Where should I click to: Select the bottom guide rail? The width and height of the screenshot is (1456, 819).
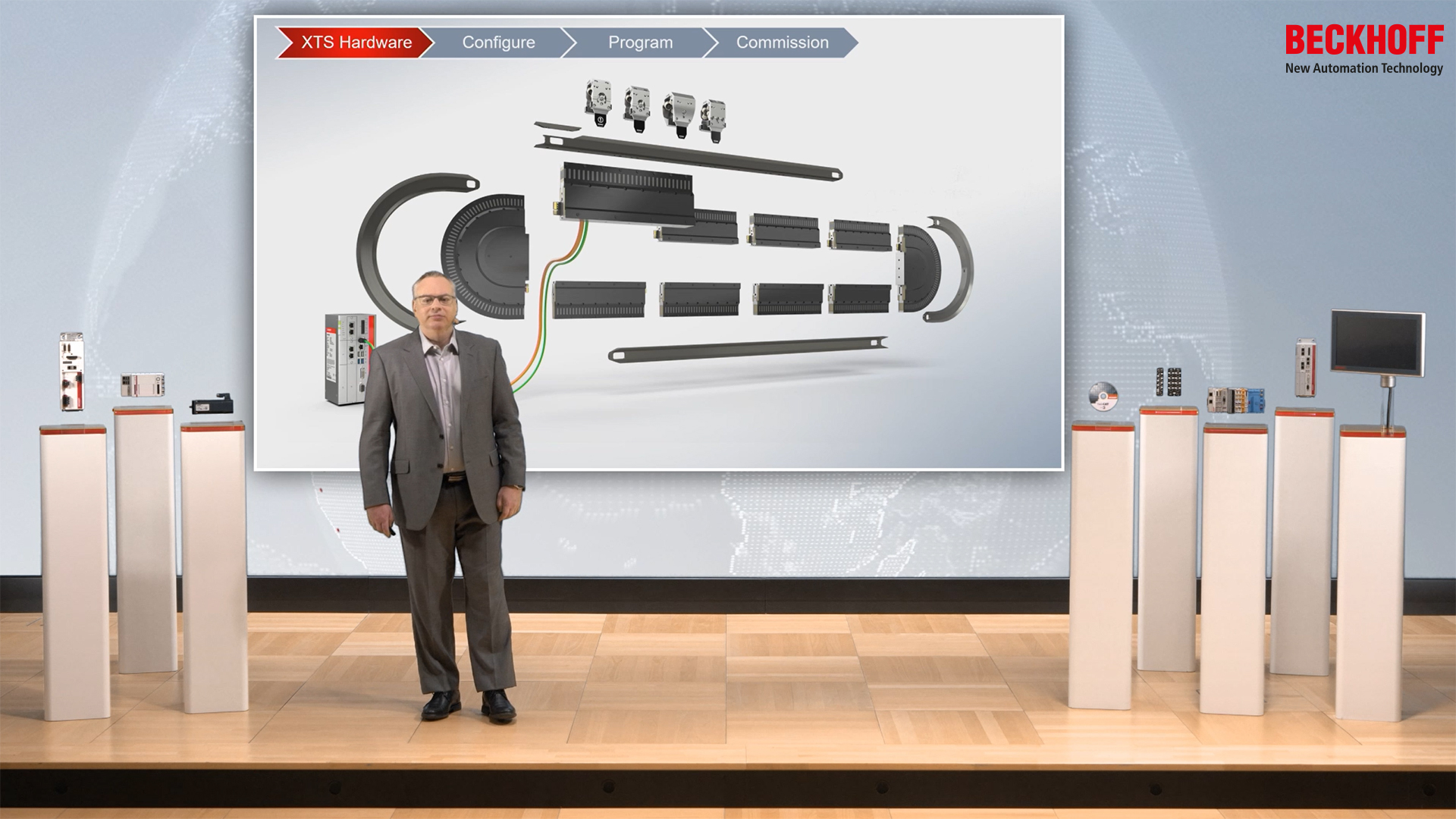tap(748, 350)
